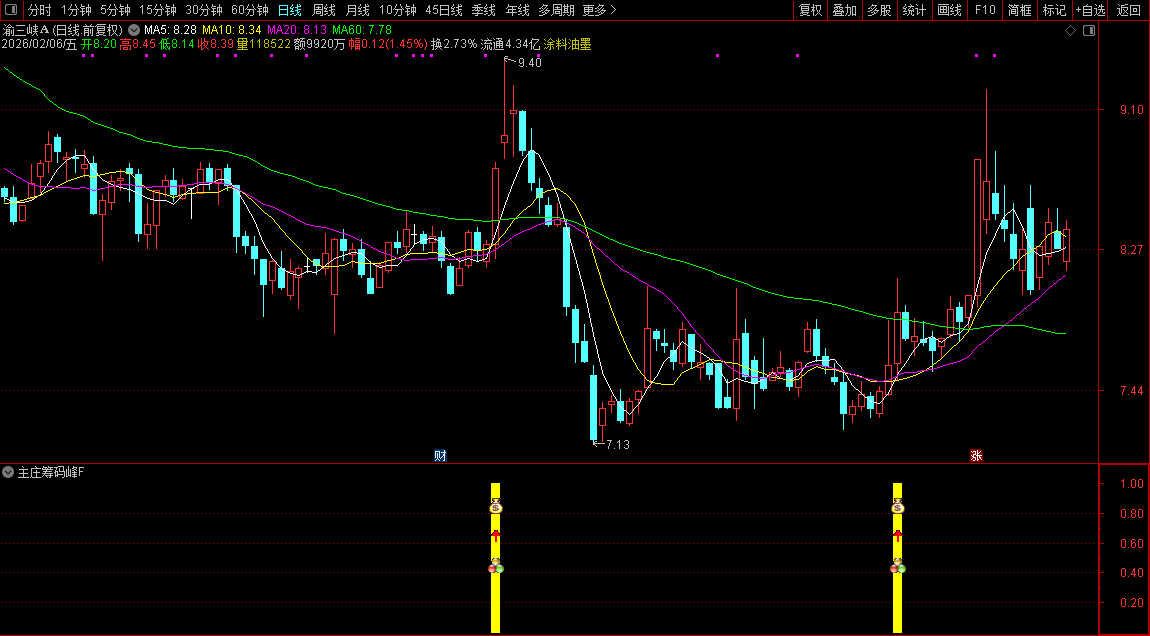Add stock with +自选 button
The height and width of the screenshot is (636, 1150).
(1090, 10)
